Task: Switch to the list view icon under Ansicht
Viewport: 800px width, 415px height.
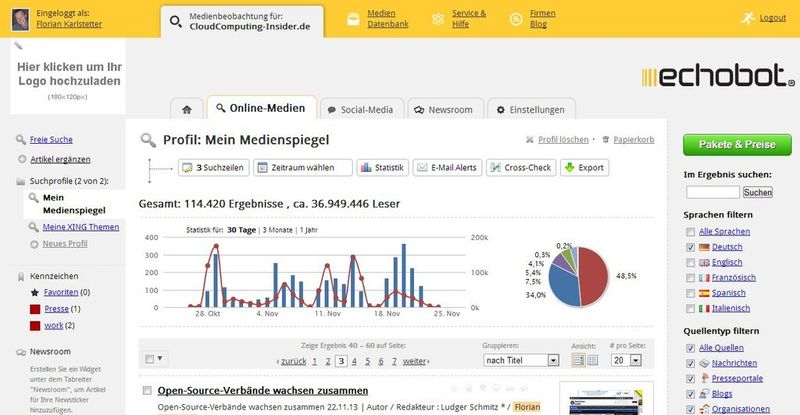Action: (579, 360)
